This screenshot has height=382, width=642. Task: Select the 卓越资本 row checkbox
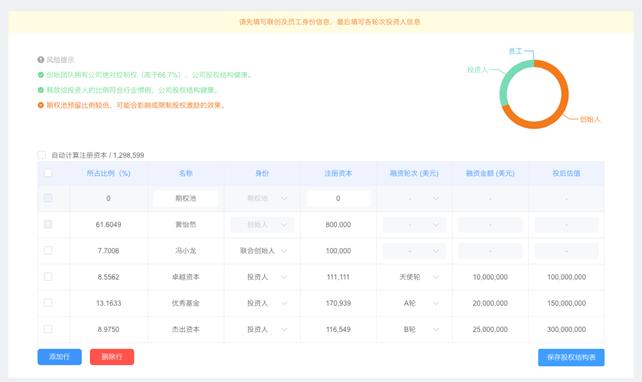[x=48, y=277]
